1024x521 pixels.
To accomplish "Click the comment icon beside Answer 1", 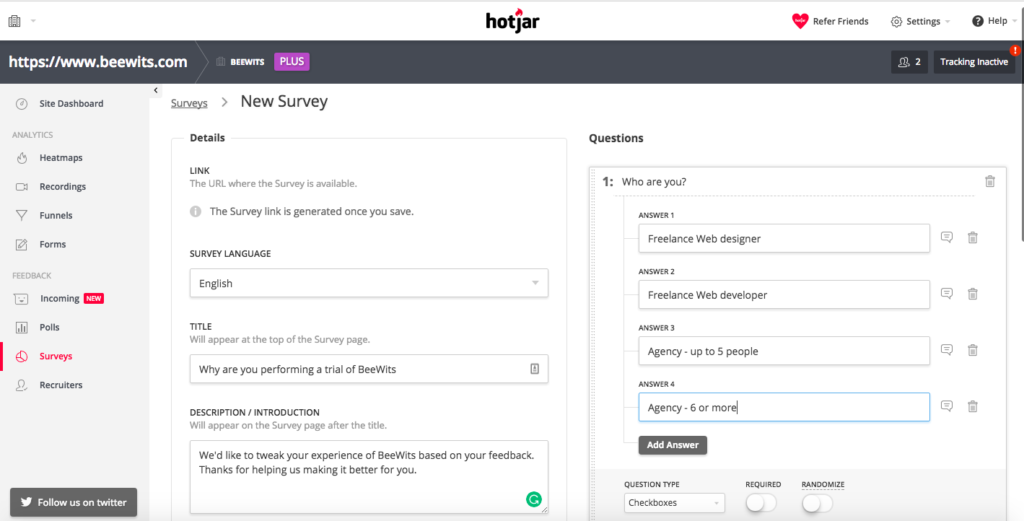I will (x=947, y=238).
